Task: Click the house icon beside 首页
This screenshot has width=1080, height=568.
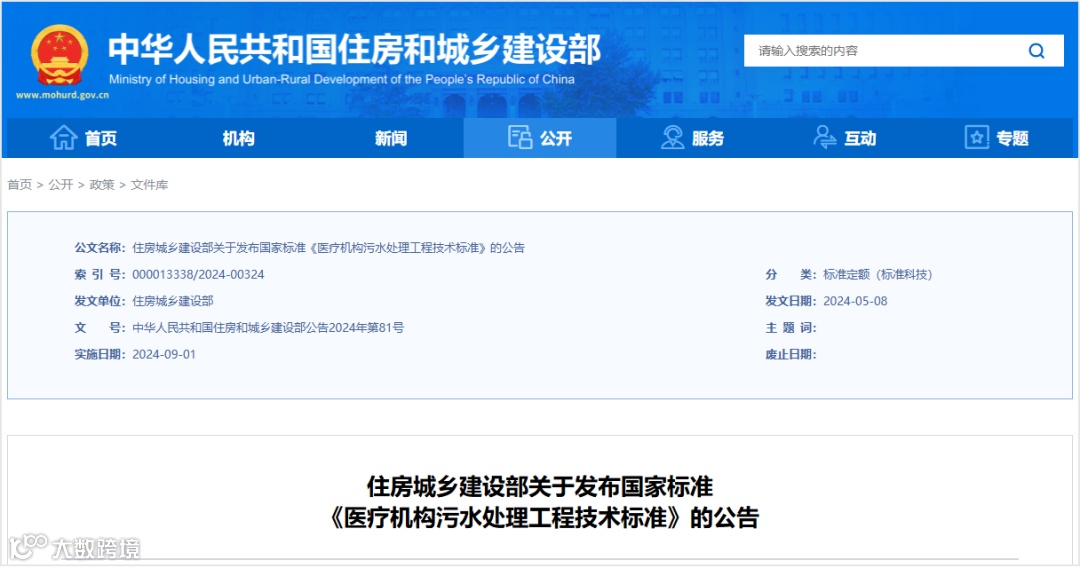Action: (63, 138)
